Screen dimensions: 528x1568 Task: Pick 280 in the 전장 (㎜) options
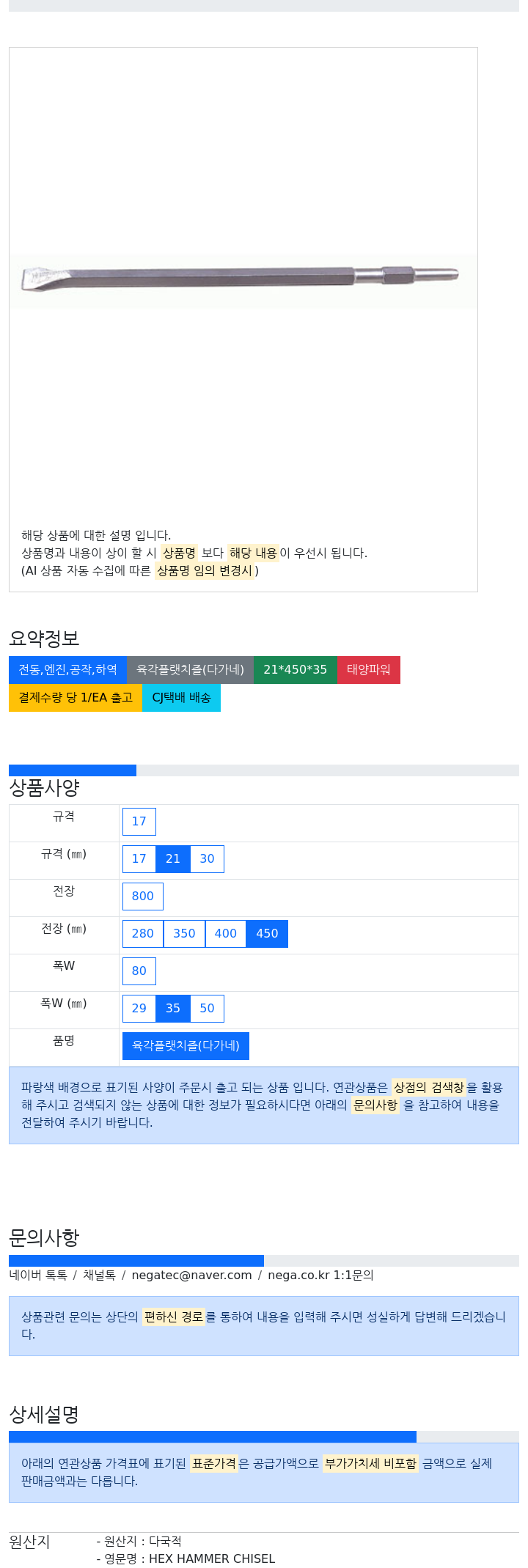point(143,934)
